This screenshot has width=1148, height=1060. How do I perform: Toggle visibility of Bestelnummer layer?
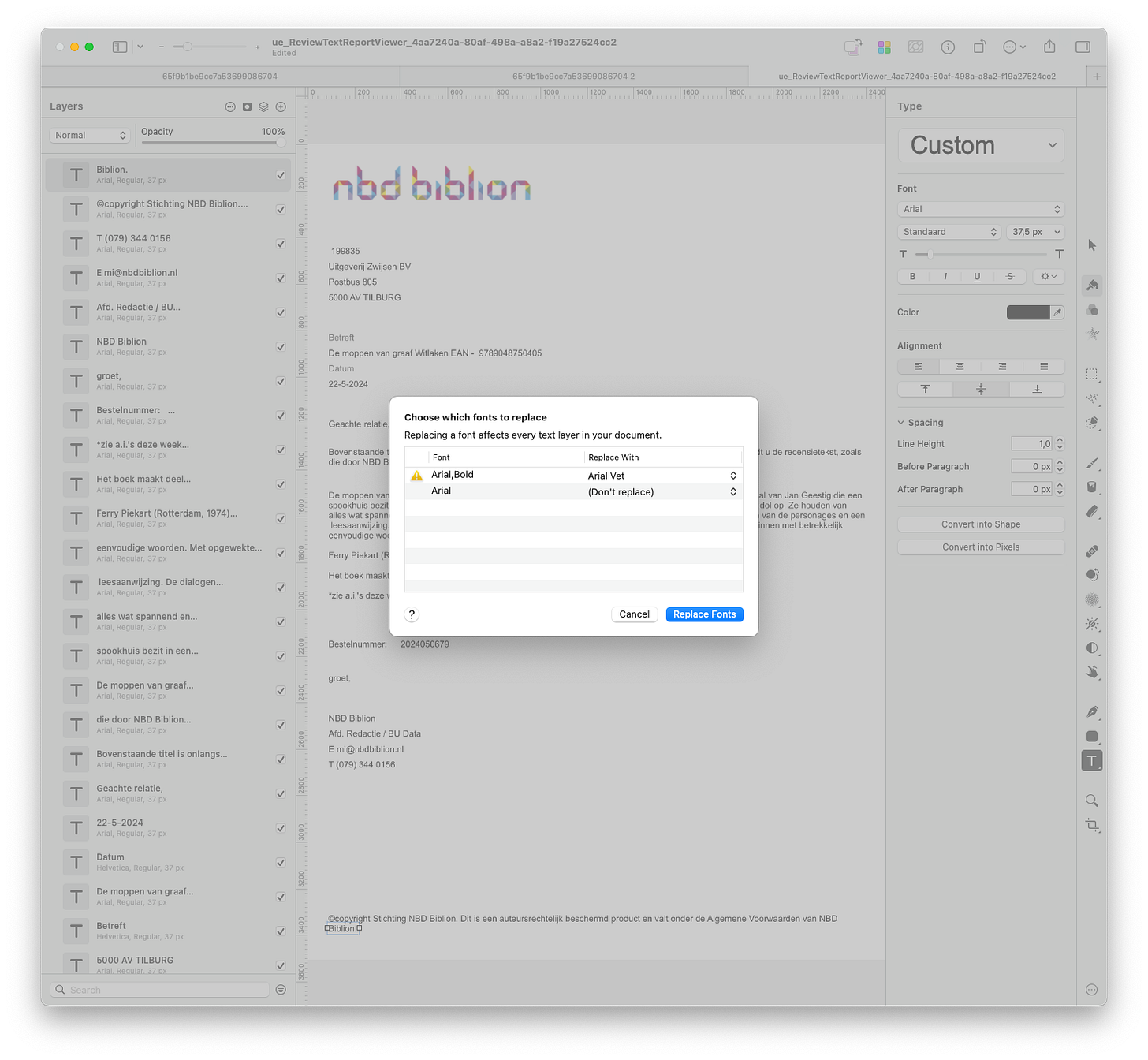point(281,416)
